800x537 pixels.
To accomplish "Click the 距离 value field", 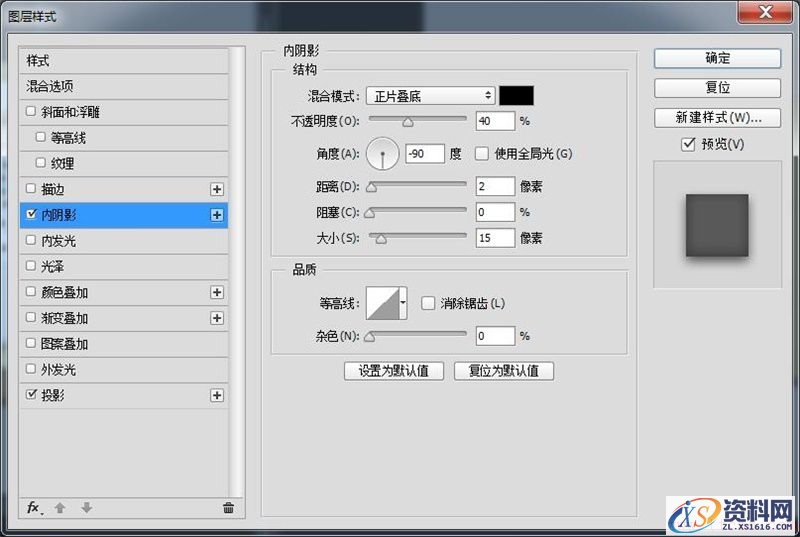I will [x=495, y=186].
